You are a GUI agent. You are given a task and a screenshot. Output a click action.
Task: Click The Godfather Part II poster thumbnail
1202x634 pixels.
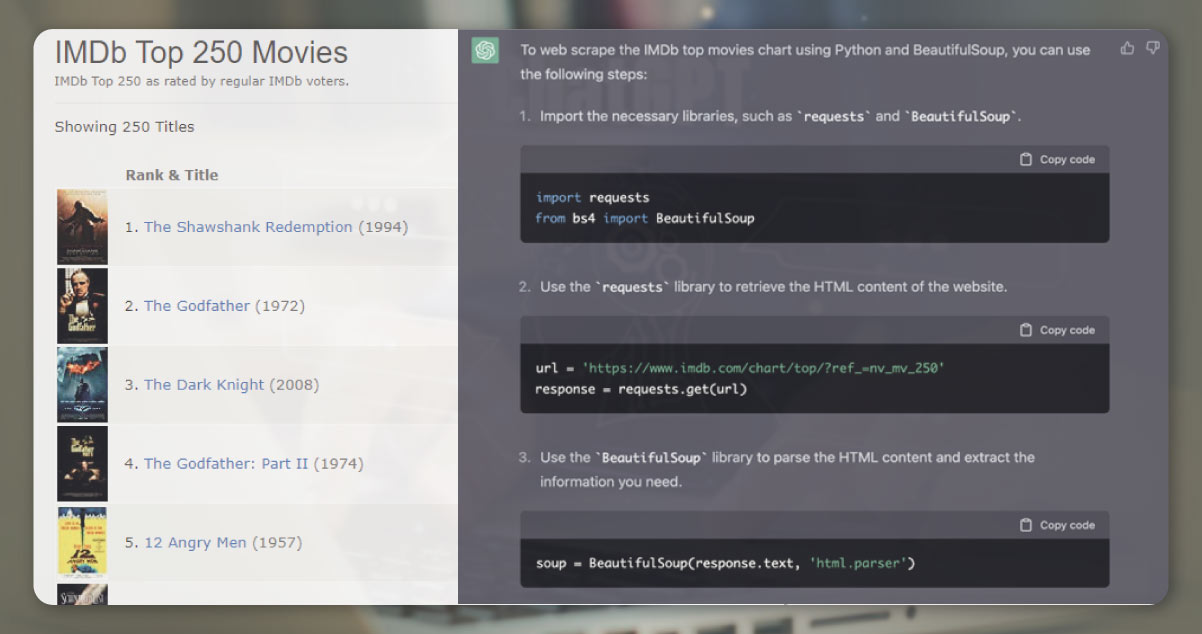pos(82,464)
